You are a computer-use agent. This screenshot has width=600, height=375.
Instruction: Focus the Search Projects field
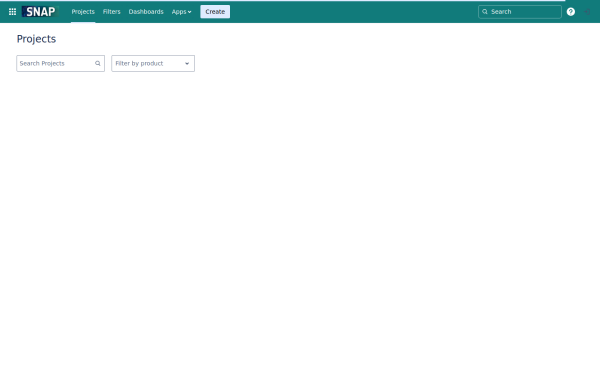pyautogui.click(x=60, y=64)
